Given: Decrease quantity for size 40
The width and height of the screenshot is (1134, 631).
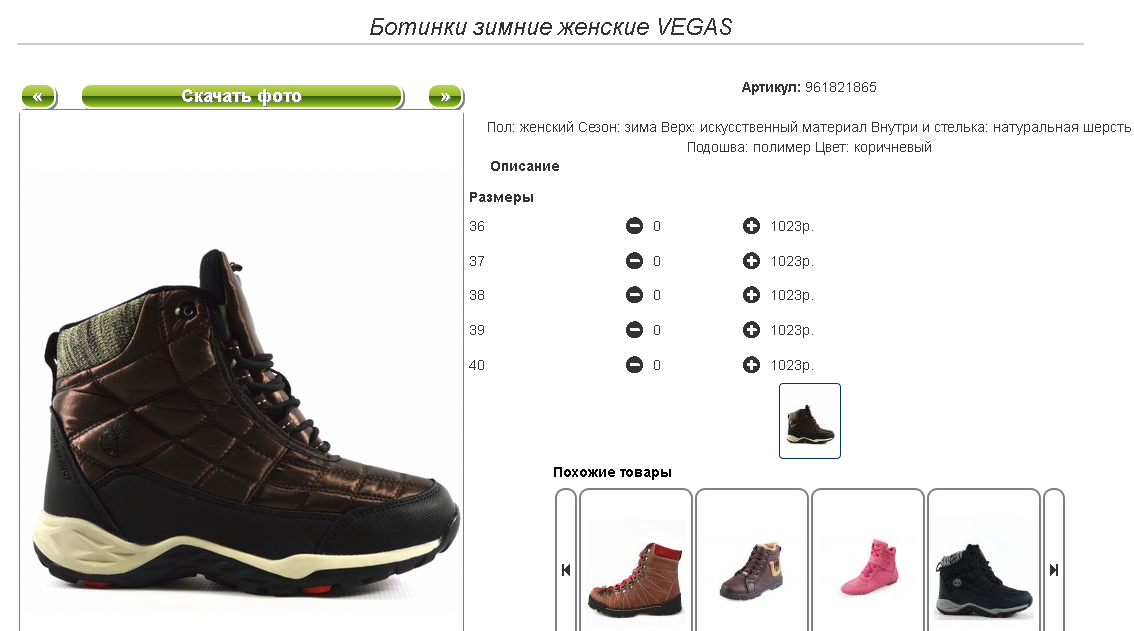Looking at the screenshot, I should (634, 365).
